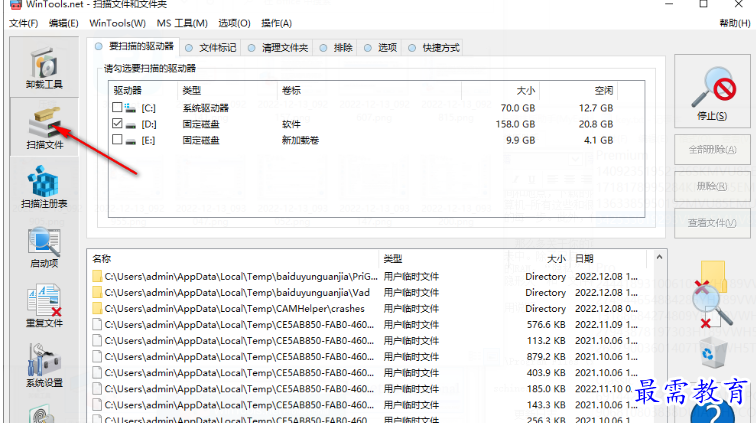Click the recycle bin icon at right
Screen dimensions: 756x423
pyautogui.click(x=712, y=354)
